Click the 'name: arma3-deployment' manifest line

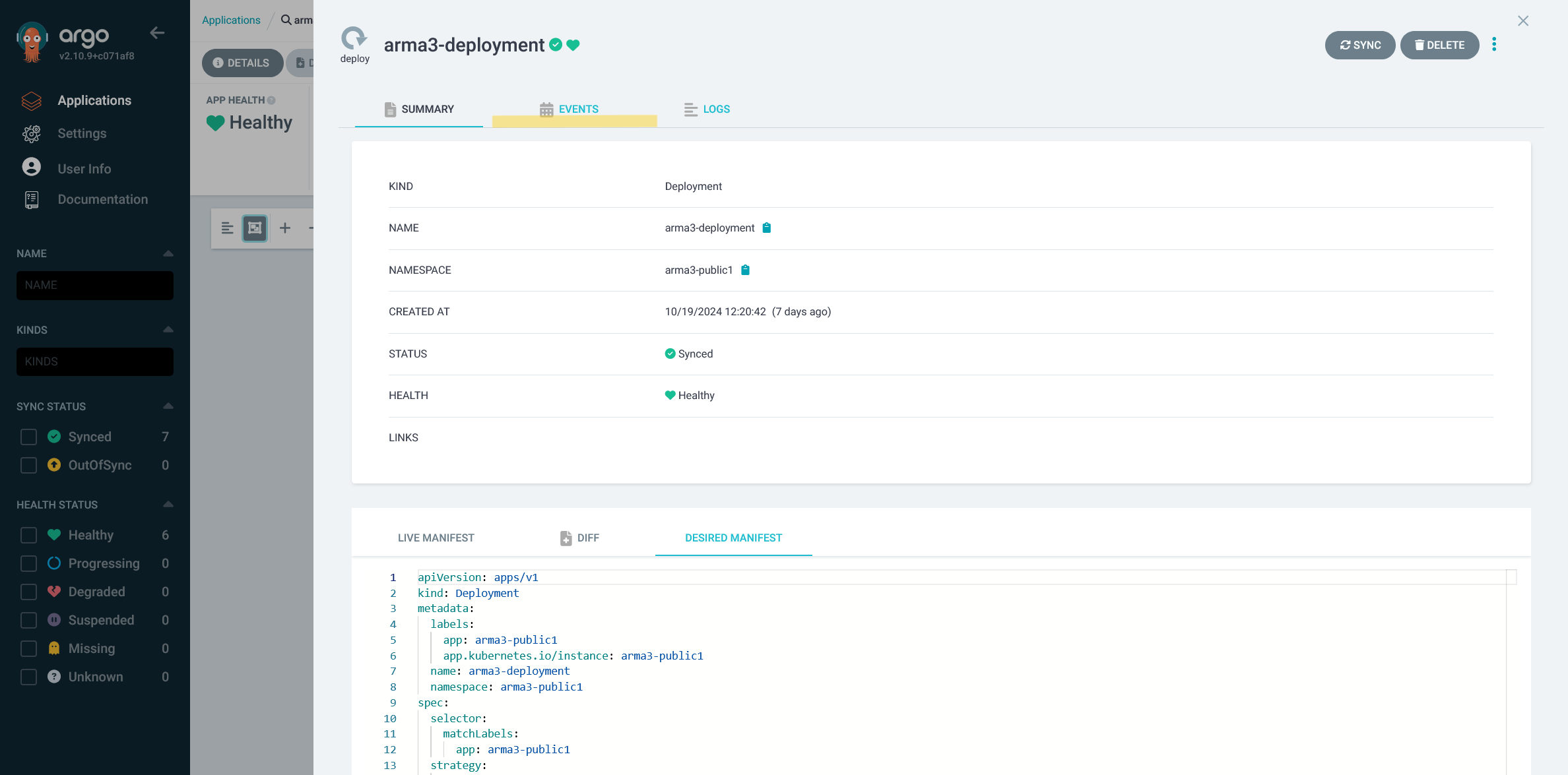(500, 671)
